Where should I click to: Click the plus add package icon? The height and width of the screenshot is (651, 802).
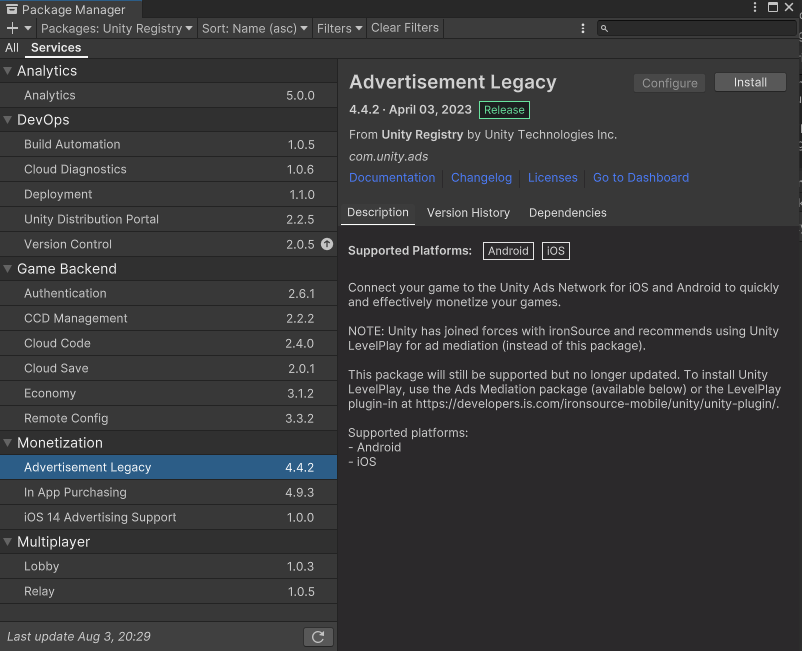click(x=12, y=29)
